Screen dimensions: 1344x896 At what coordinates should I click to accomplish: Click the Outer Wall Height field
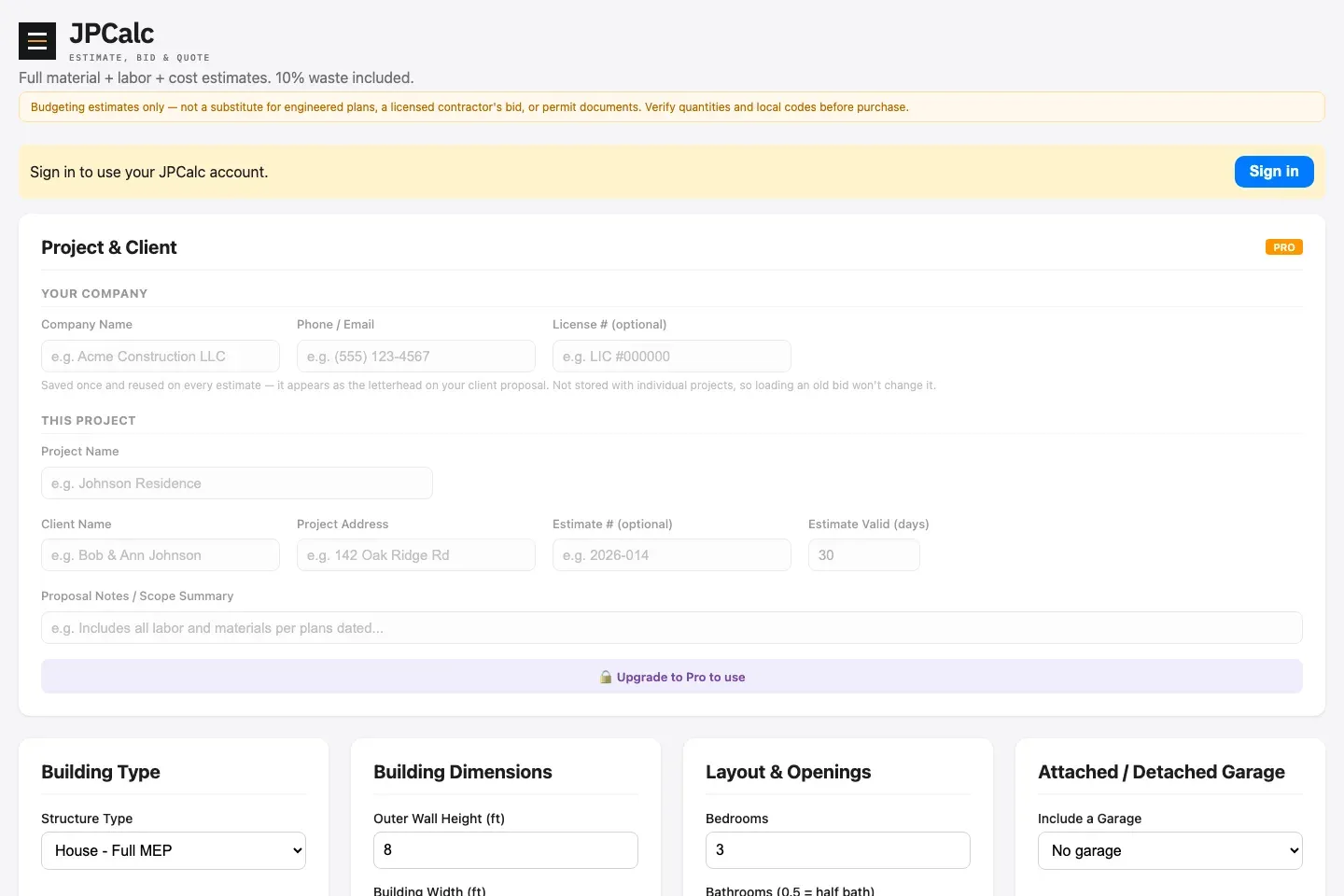[x=506, y=850]
